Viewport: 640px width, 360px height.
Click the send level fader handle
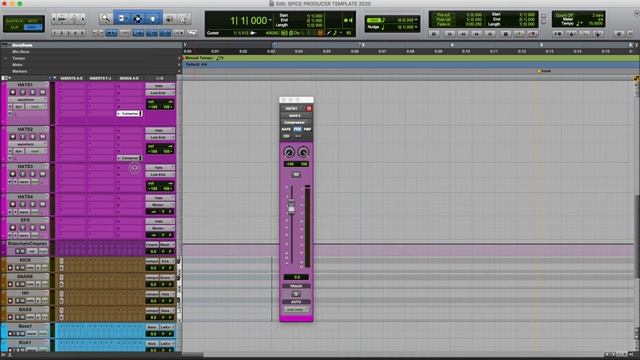pos(291,207)
